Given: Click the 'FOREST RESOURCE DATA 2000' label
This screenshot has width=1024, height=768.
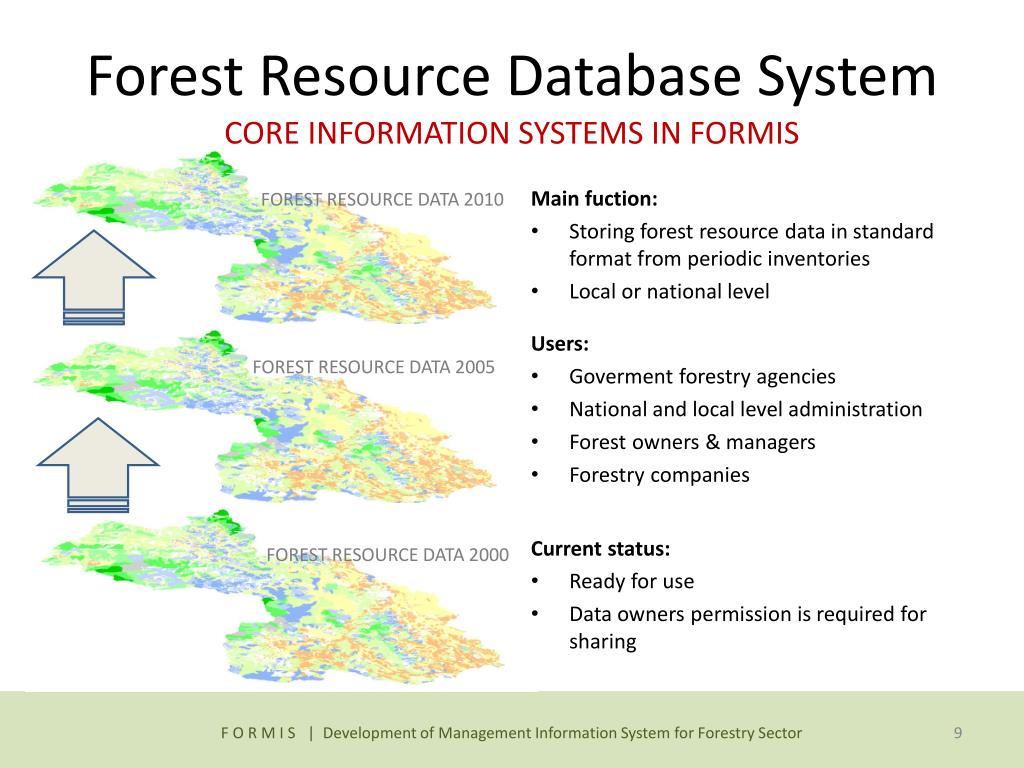Looking at the screenshot, I should pos(387,555).
